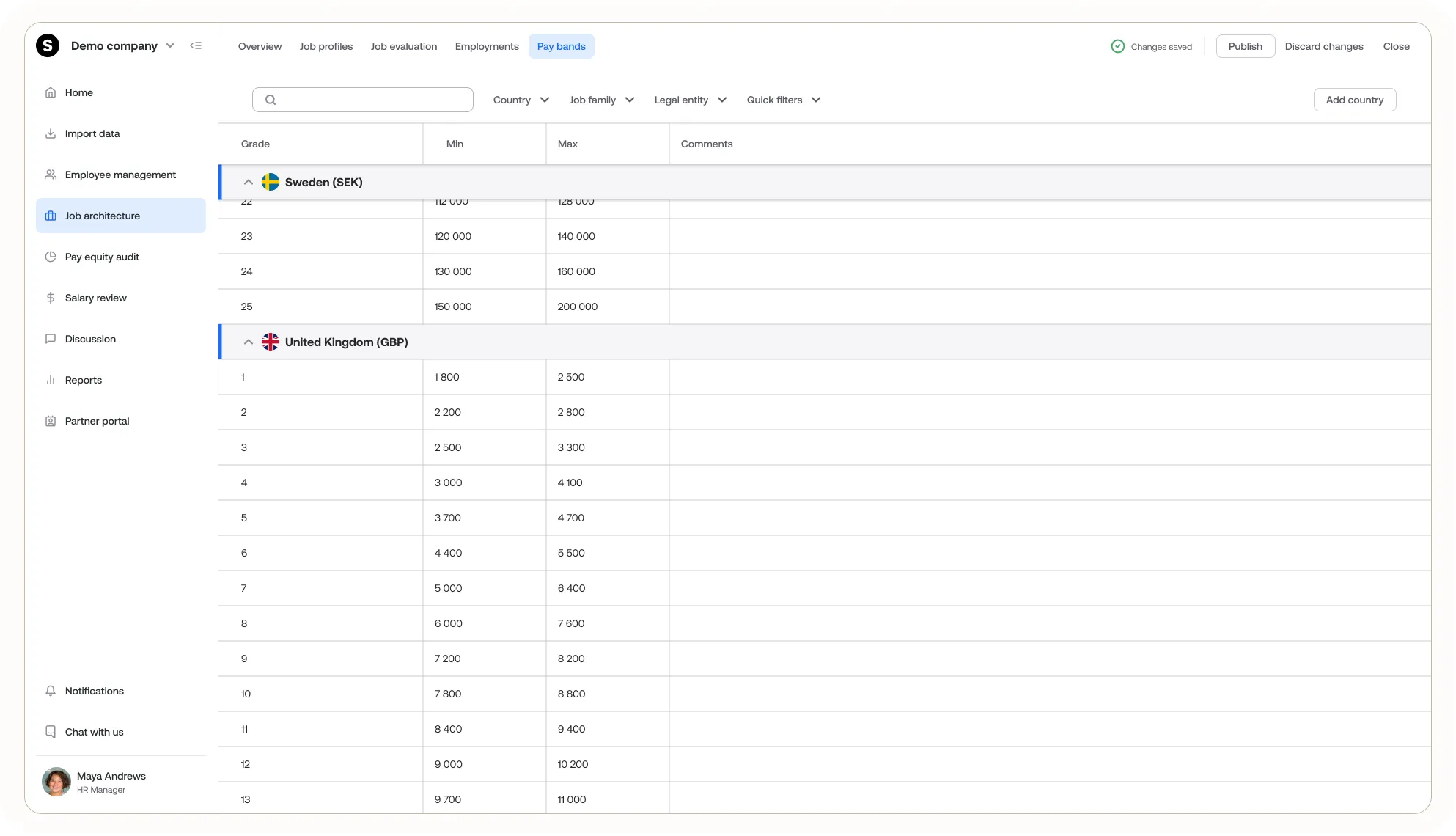This screenshot has width=1456, height=836.
Task: Open the Quick filters dropdown
Action: pos(783,100)
